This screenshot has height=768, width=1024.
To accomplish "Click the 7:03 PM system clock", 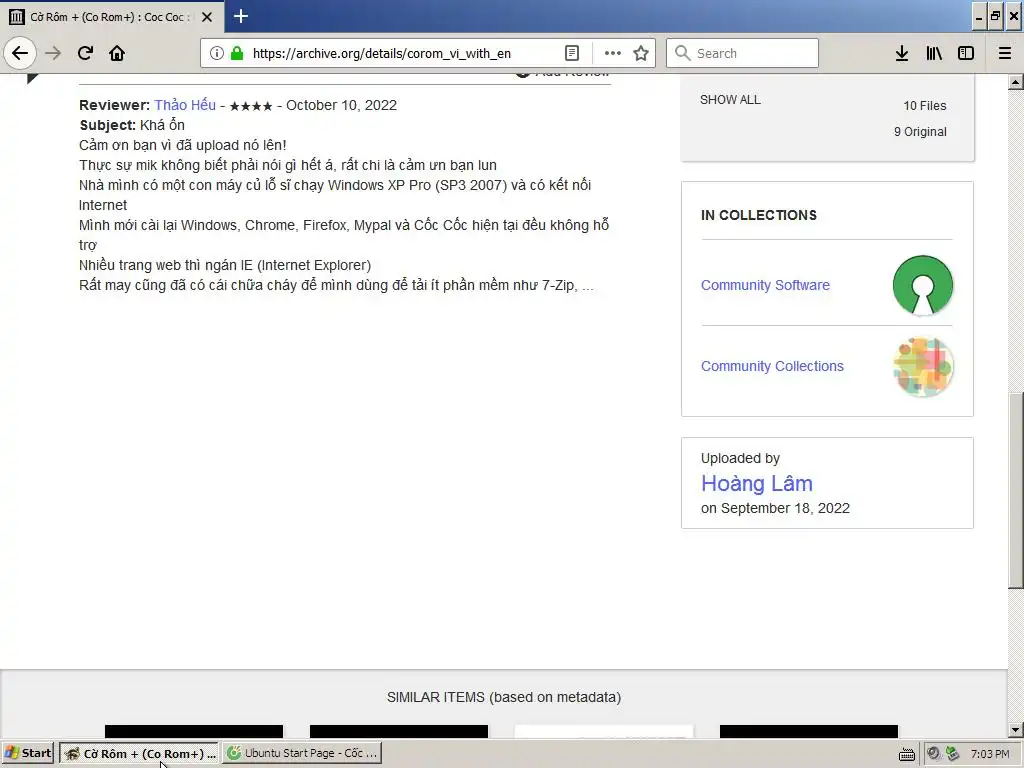I will [x=990, y=754].
